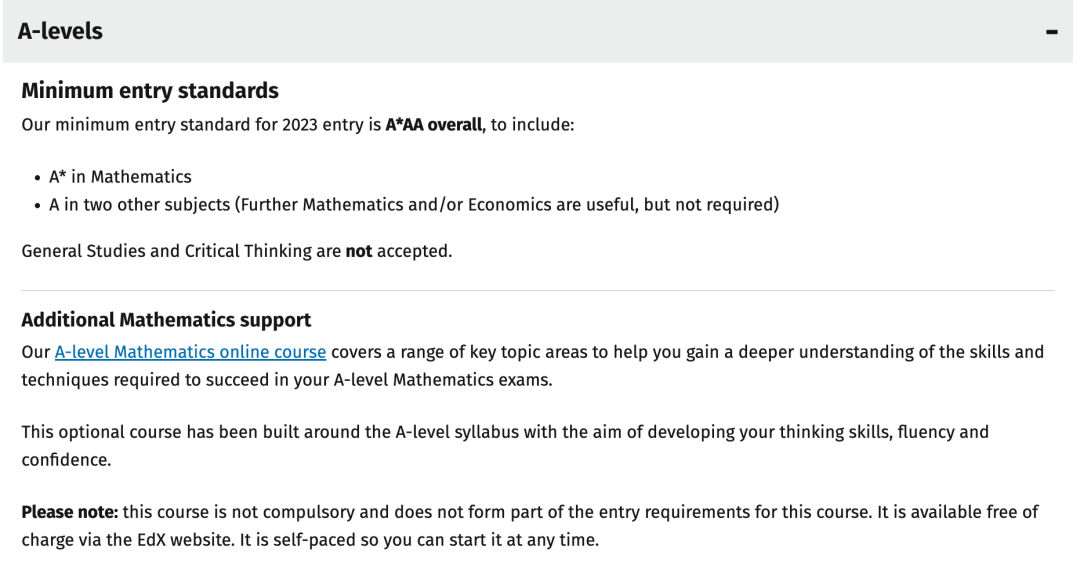Click the General Studies and Critical Thinking sentence
1080x573 pixels.
tap(237, 251)
